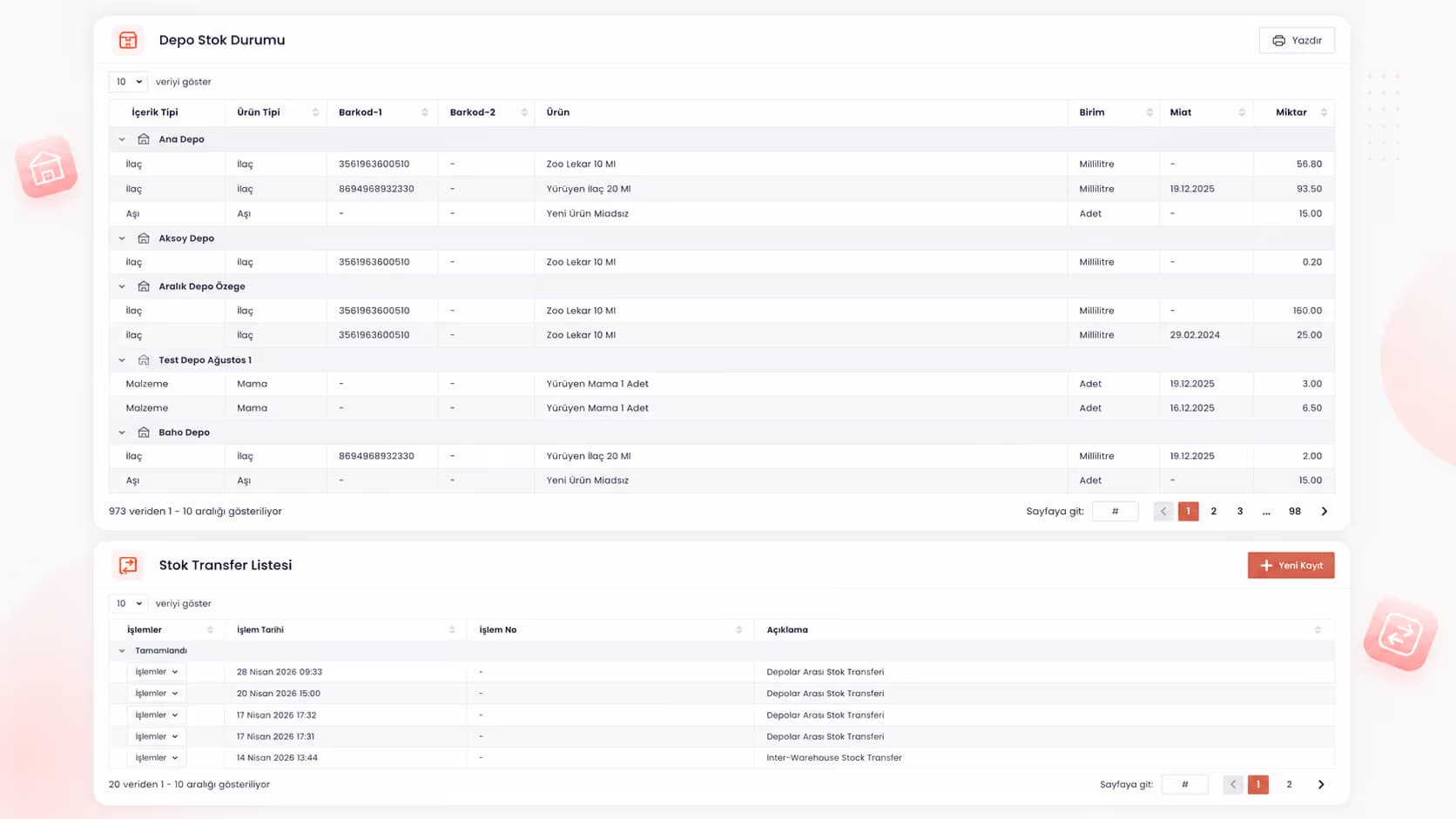Viewport: 1456px width, 819px height.
Task: Open İşlemler menu for 20 Nisan 2026 15:00
Action: [157, 694]
